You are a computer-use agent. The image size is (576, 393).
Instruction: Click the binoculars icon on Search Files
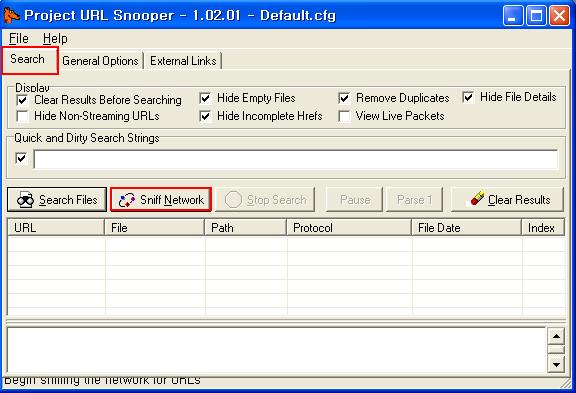pyautogui.click(x=25, y=200)
